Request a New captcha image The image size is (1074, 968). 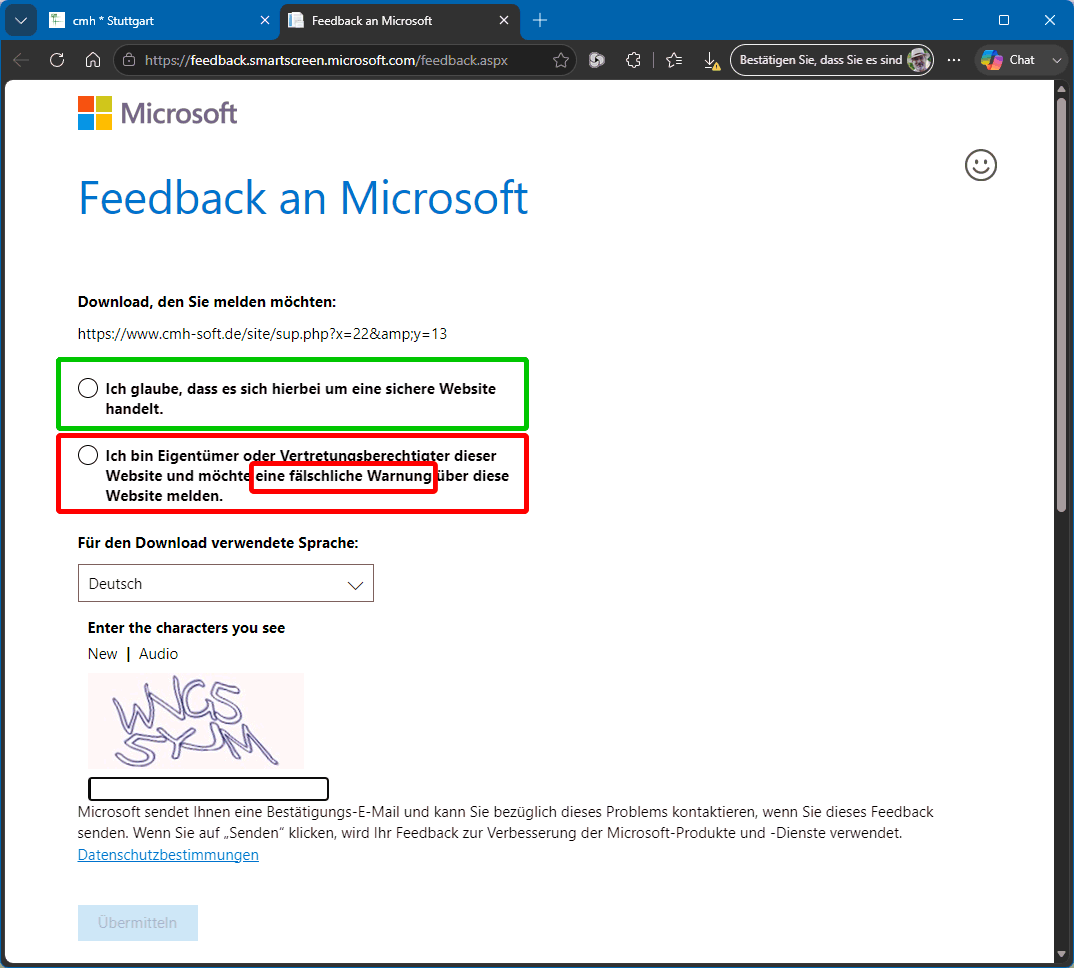[103, 654]
